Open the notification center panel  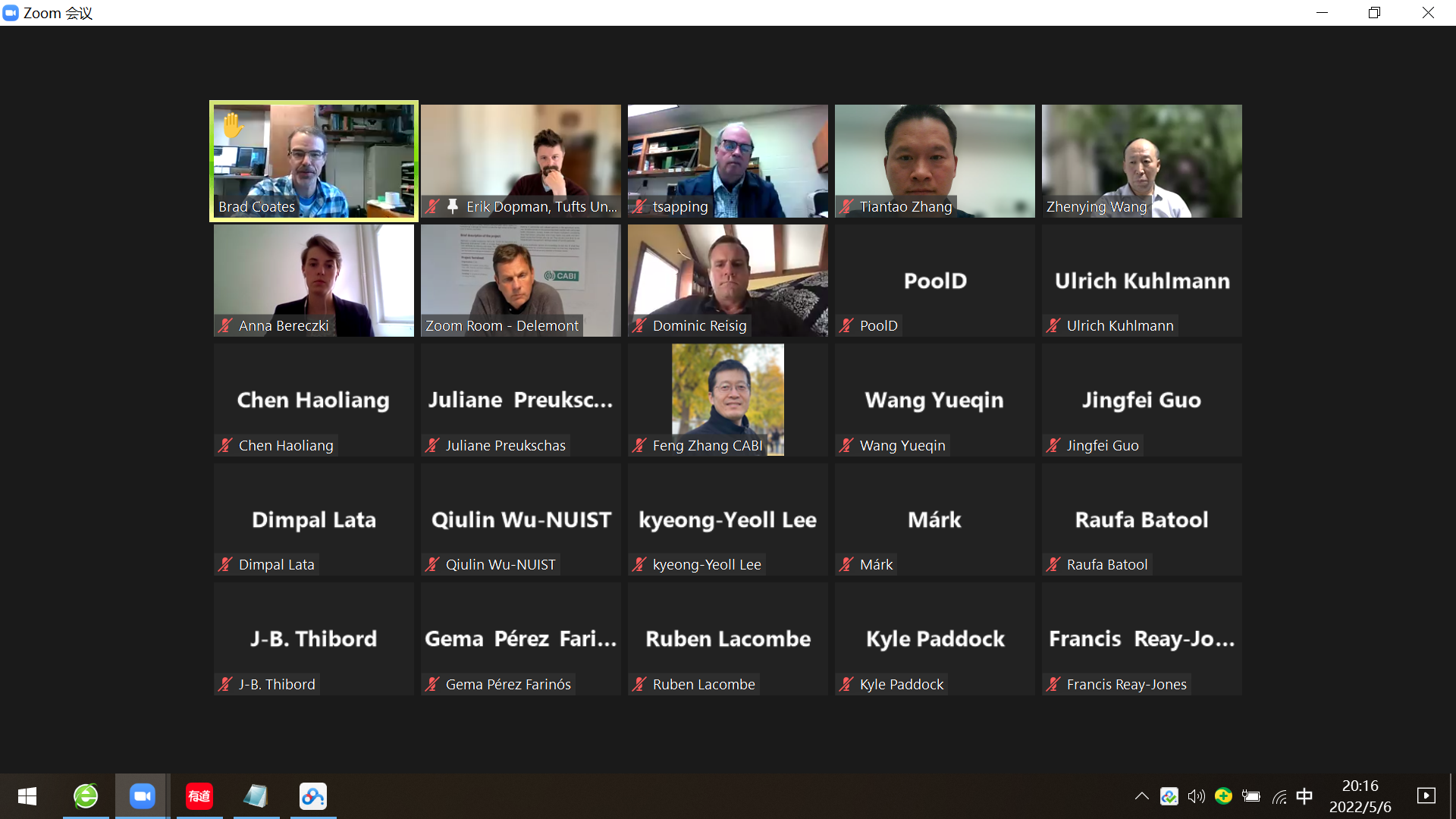(x=1426, y=796)
